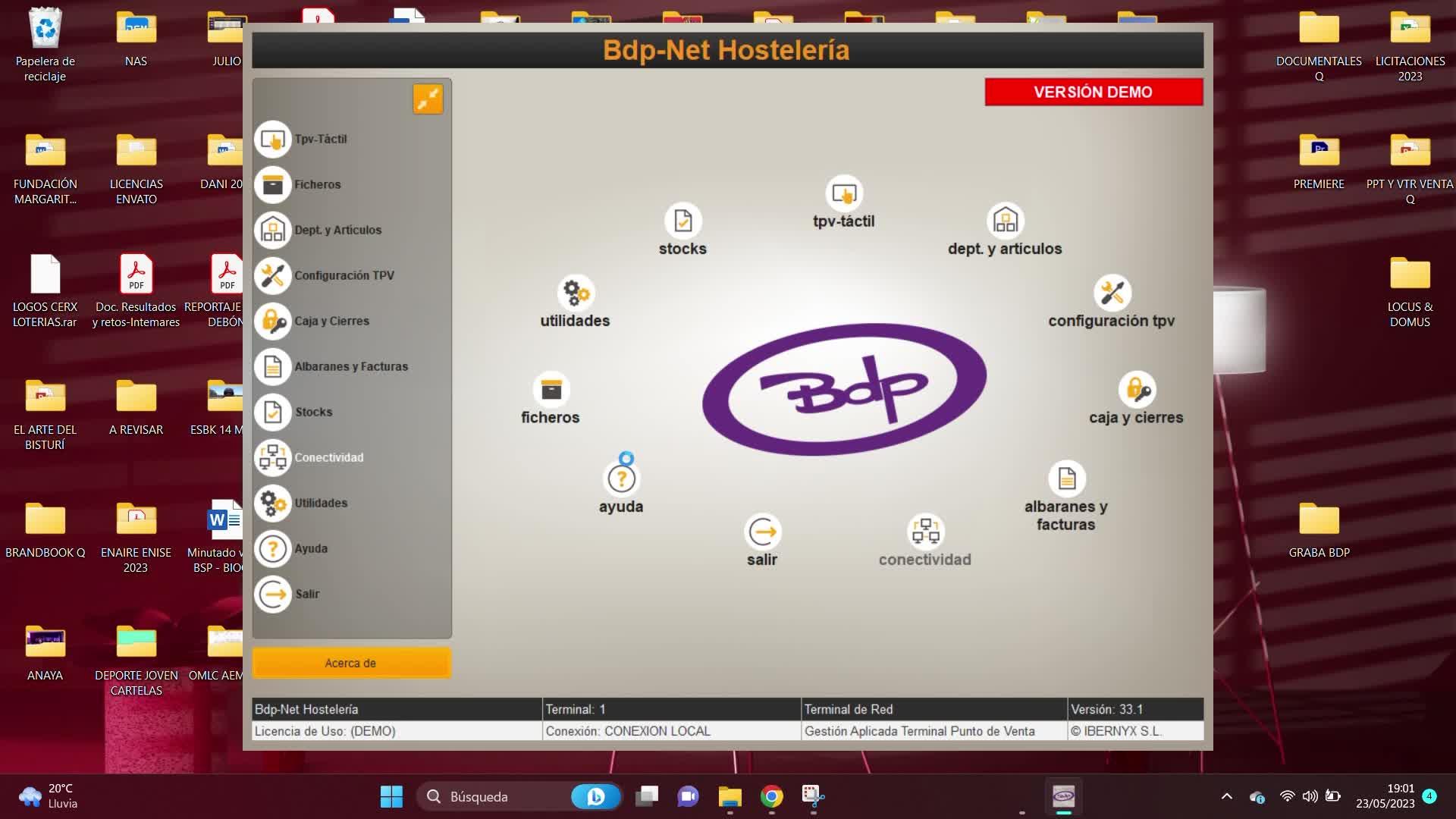Open Configuración TPV from the sidebar
1456x819 pixels.
[344, 276]
